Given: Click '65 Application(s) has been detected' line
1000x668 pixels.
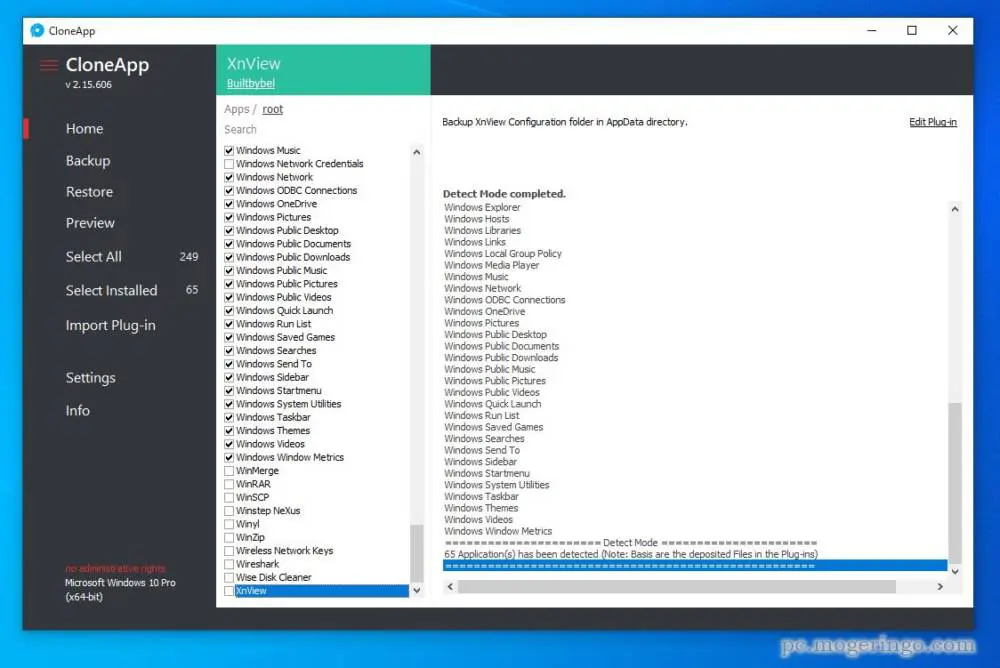Looking at the screenshot, I should point(630,554).
